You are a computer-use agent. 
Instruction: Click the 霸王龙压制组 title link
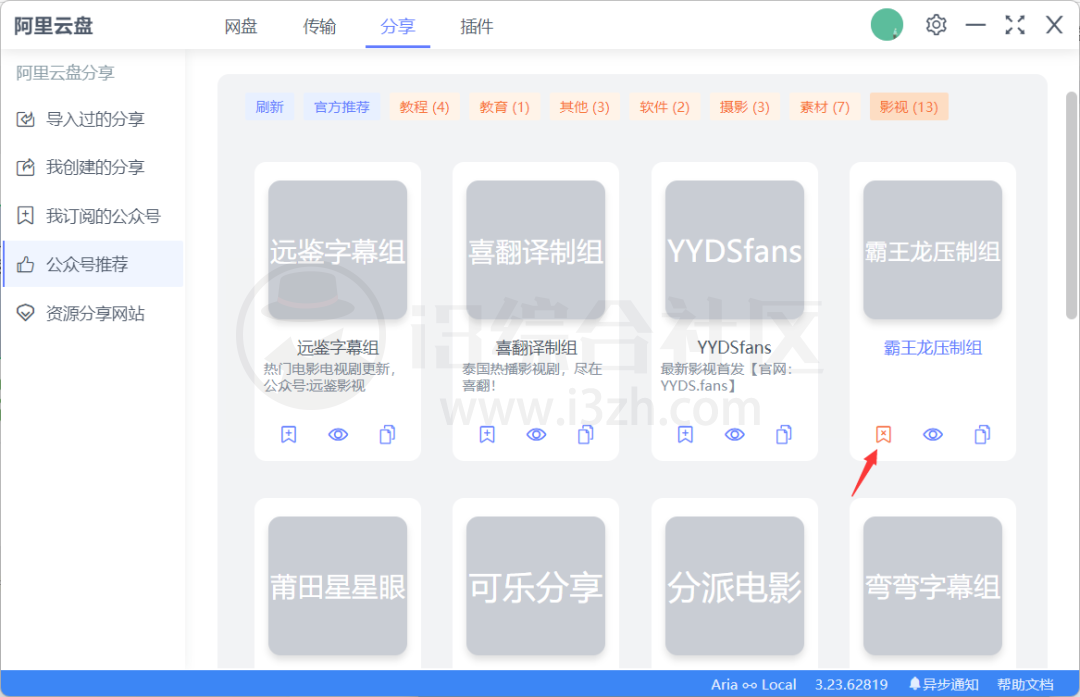[x=933, y=348]
